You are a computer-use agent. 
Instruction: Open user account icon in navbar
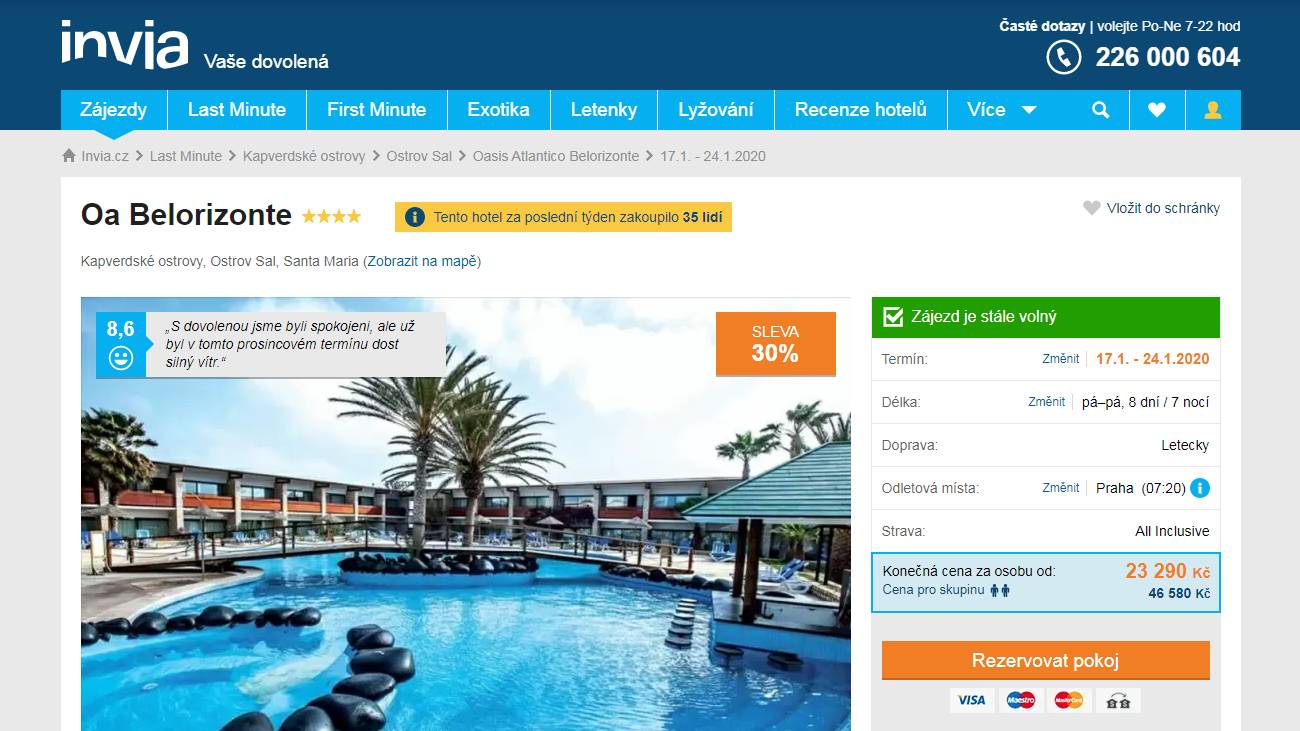click(x=1213, y=110)
